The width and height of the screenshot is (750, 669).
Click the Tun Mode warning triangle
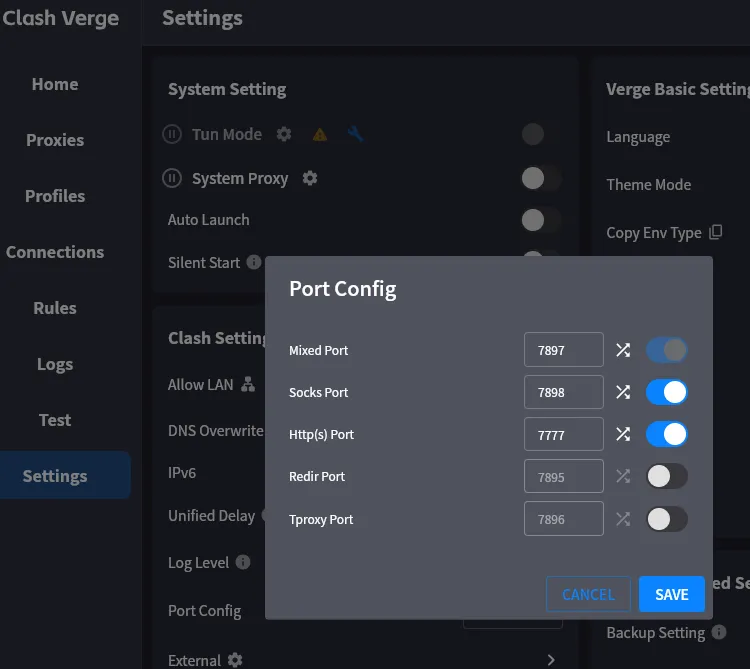click(320, 134)
